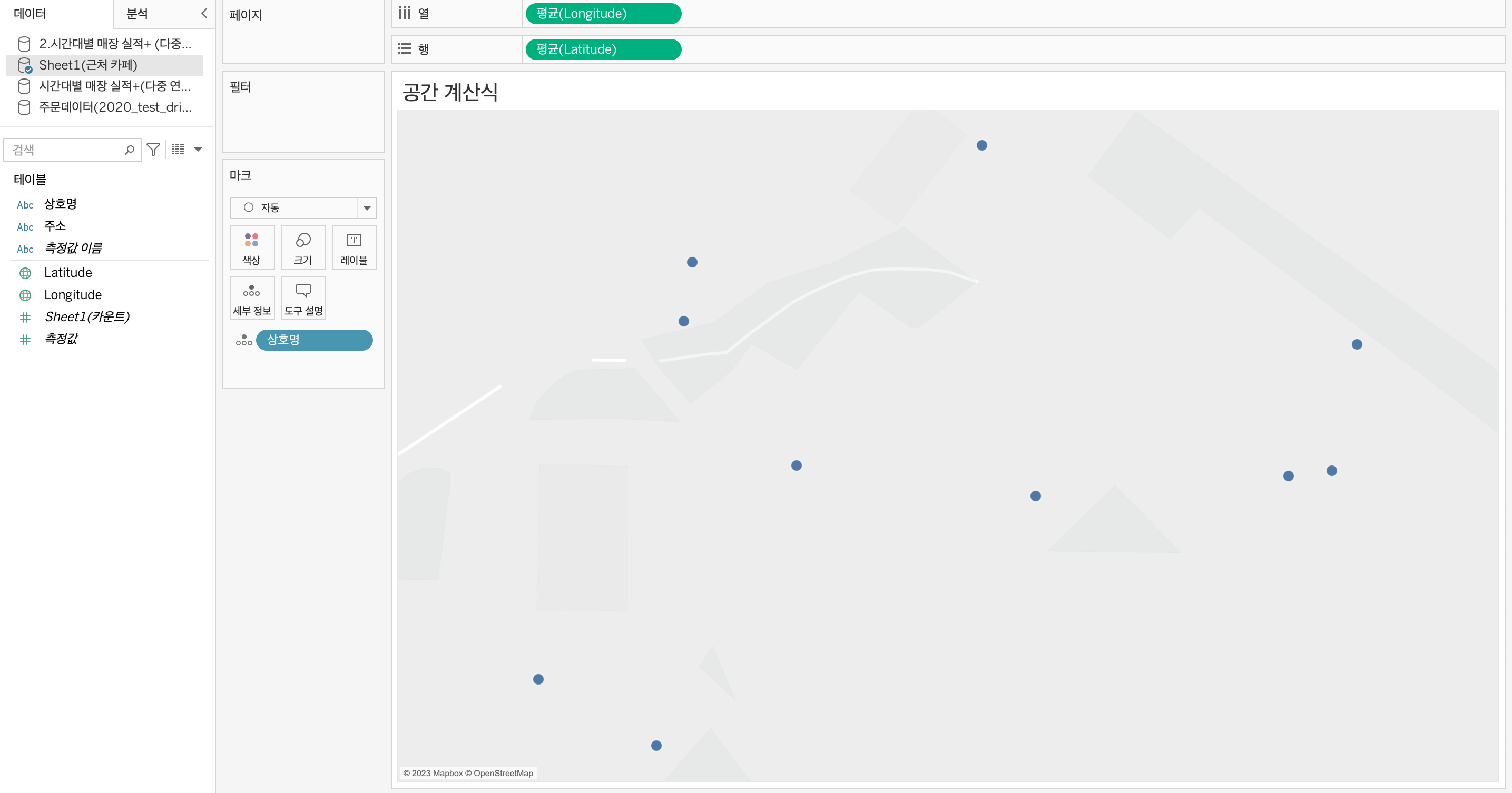1512x793 pixels.
Task: Select the 측정값 field
Action: (61, 339)
